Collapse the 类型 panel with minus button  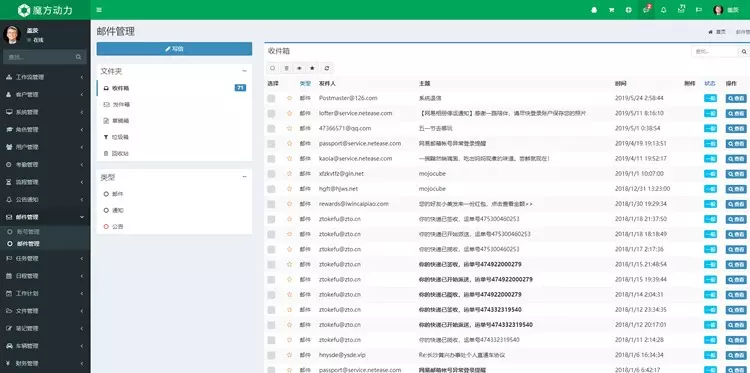(x=244, y=176)
